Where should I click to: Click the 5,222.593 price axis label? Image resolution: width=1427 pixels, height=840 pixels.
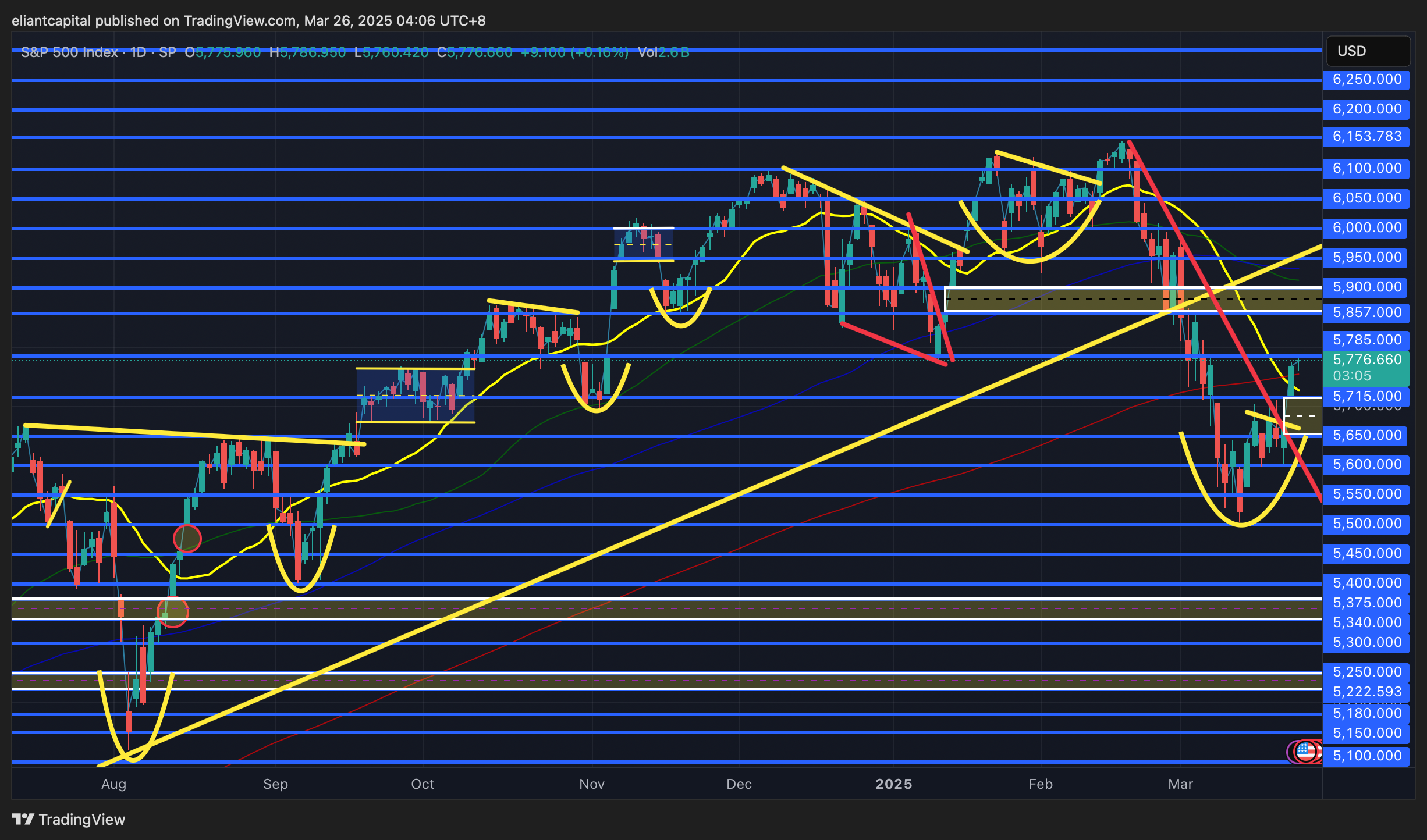click(x=1366, y=692)
